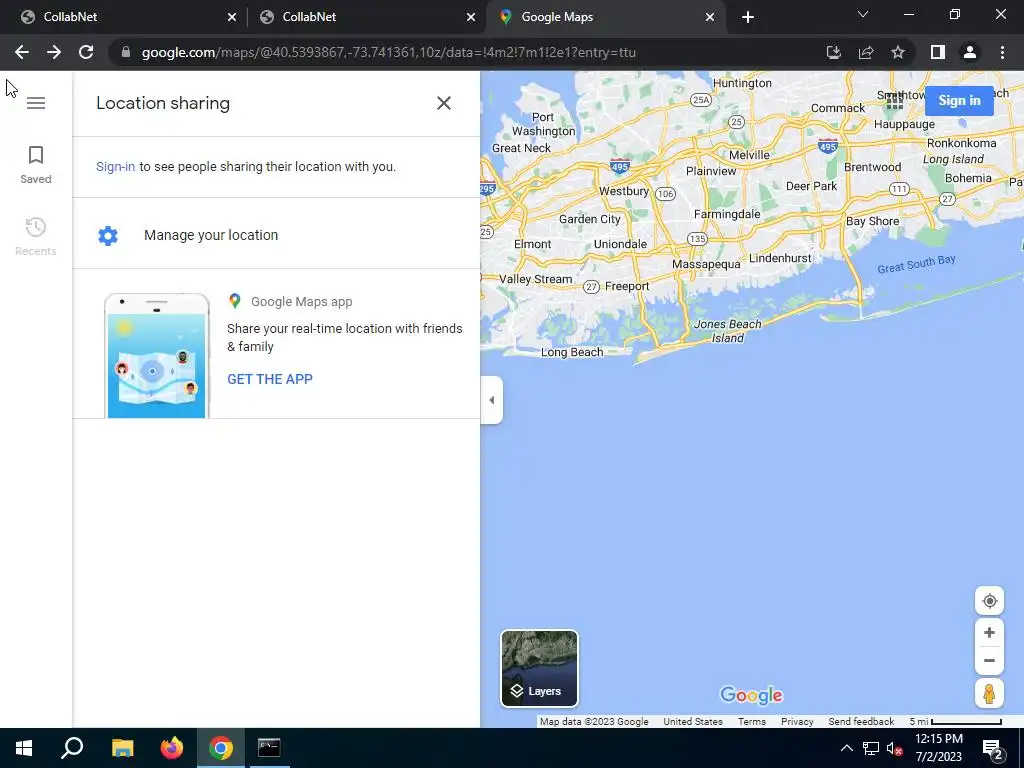Open the Windows Start menu
Screen dimensions: 1024x768
click(x=24, y=748)
